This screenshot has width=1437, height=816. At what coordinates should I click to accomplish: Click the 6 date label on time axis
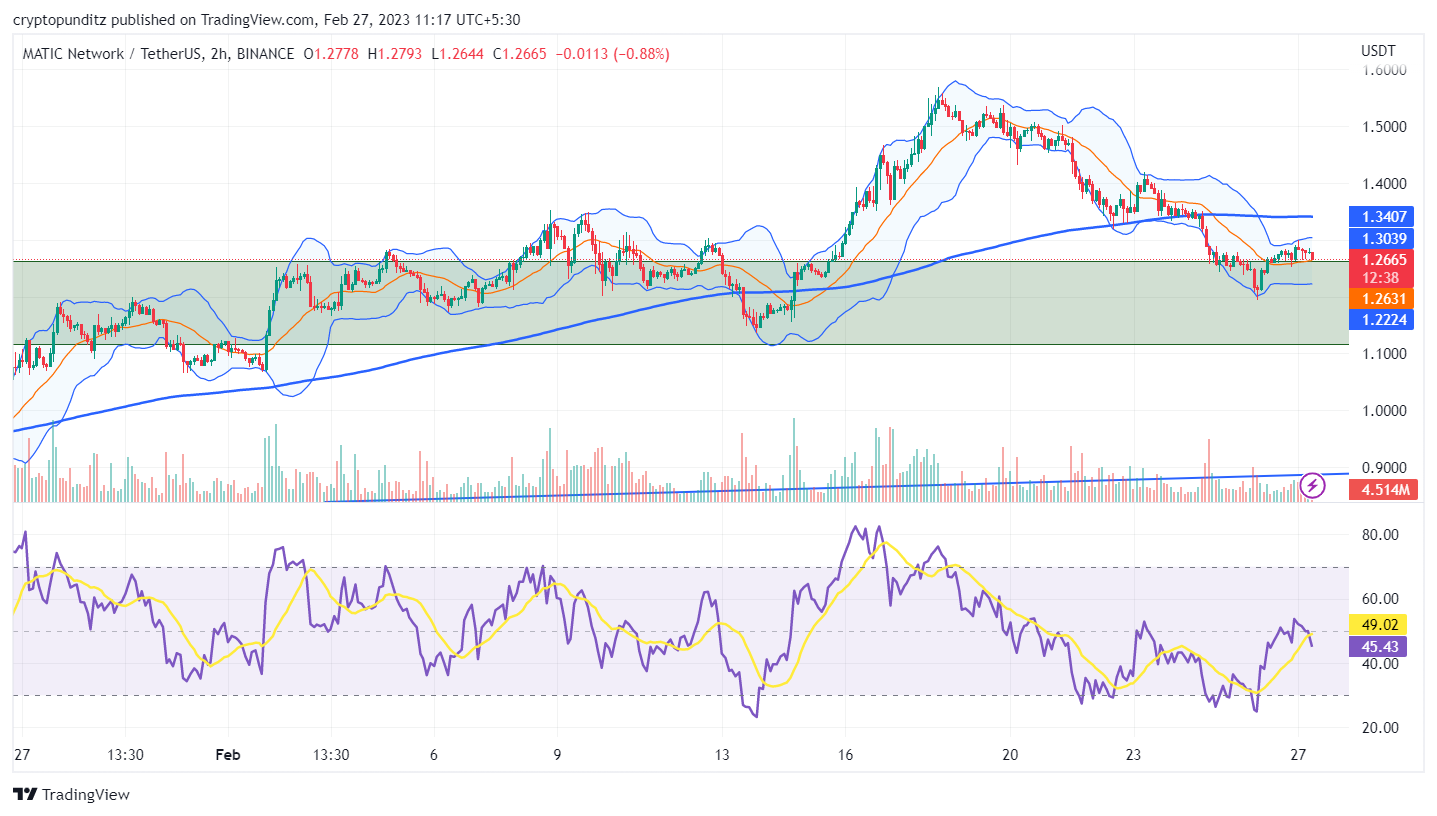[x=433, y=755]
